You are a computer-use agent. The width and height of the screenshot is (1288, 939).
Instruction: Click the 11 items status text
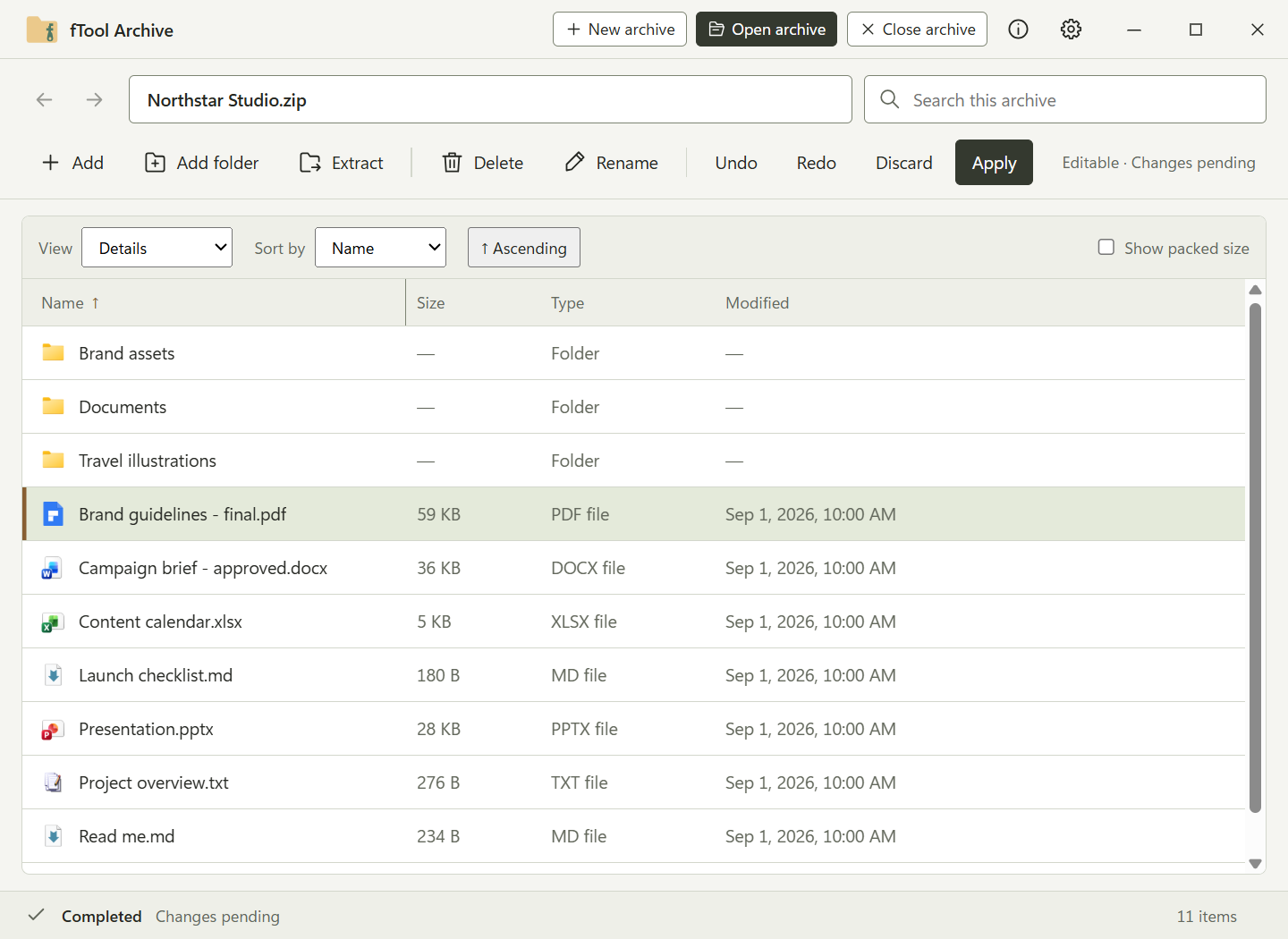pyautogui.click(x=1207, y=916)
